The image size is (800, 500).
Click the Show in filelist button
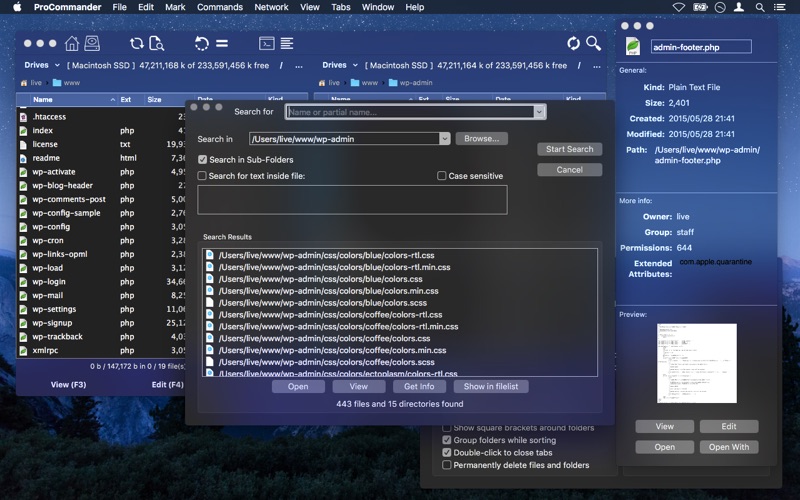pos(490,386)
